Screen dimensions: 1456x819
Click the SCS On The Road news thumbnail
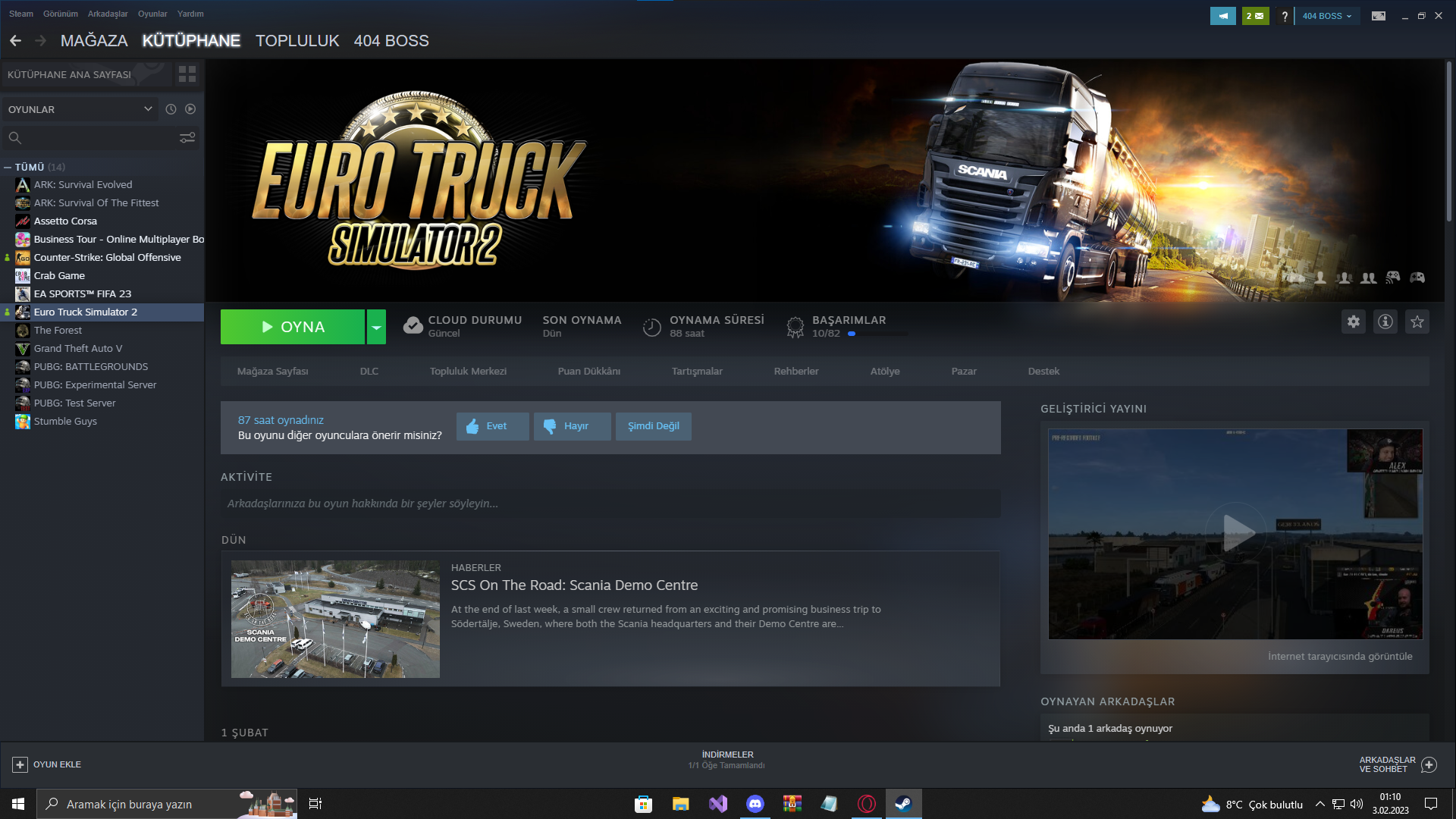coord(334,618)
